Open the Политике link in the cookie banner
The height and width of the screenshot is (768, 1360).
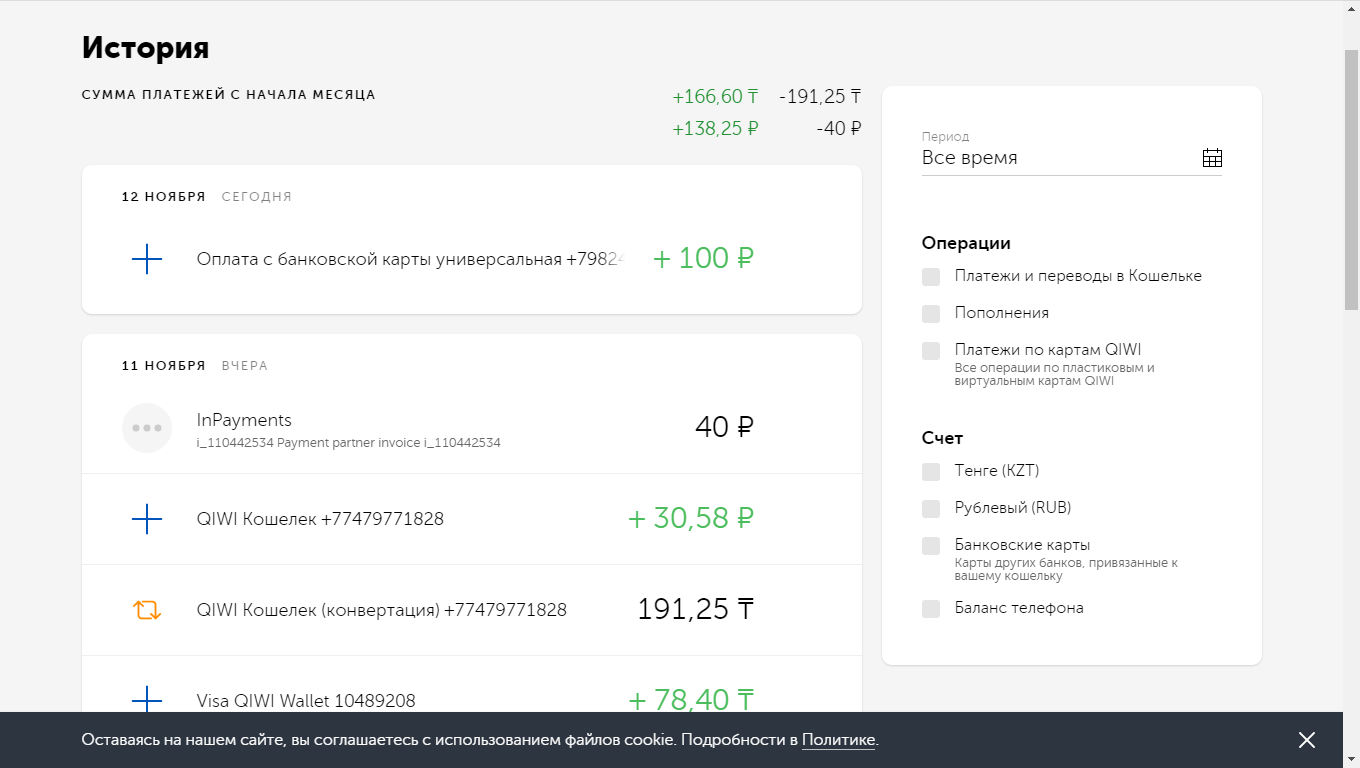point(839,741)
